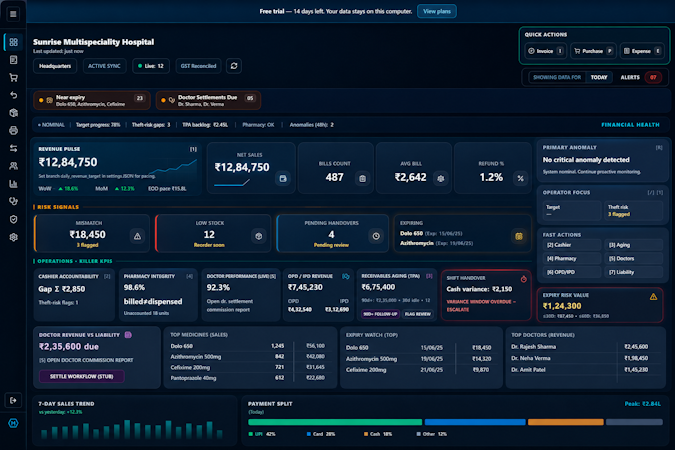
Task: Toggle the TODAY data range selector
Action: click(x=599, y=78)
